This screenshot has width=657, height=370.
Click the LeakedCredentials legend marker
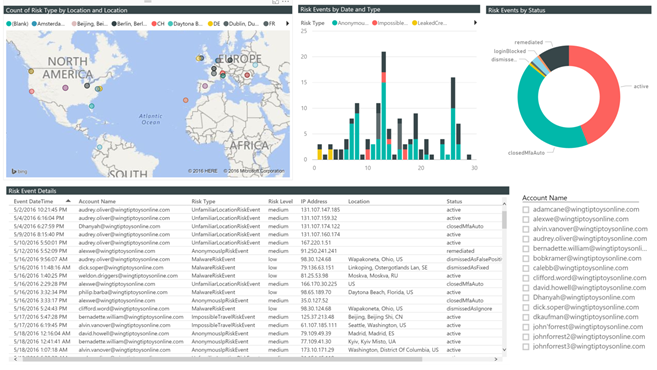[x=414, y=23]
